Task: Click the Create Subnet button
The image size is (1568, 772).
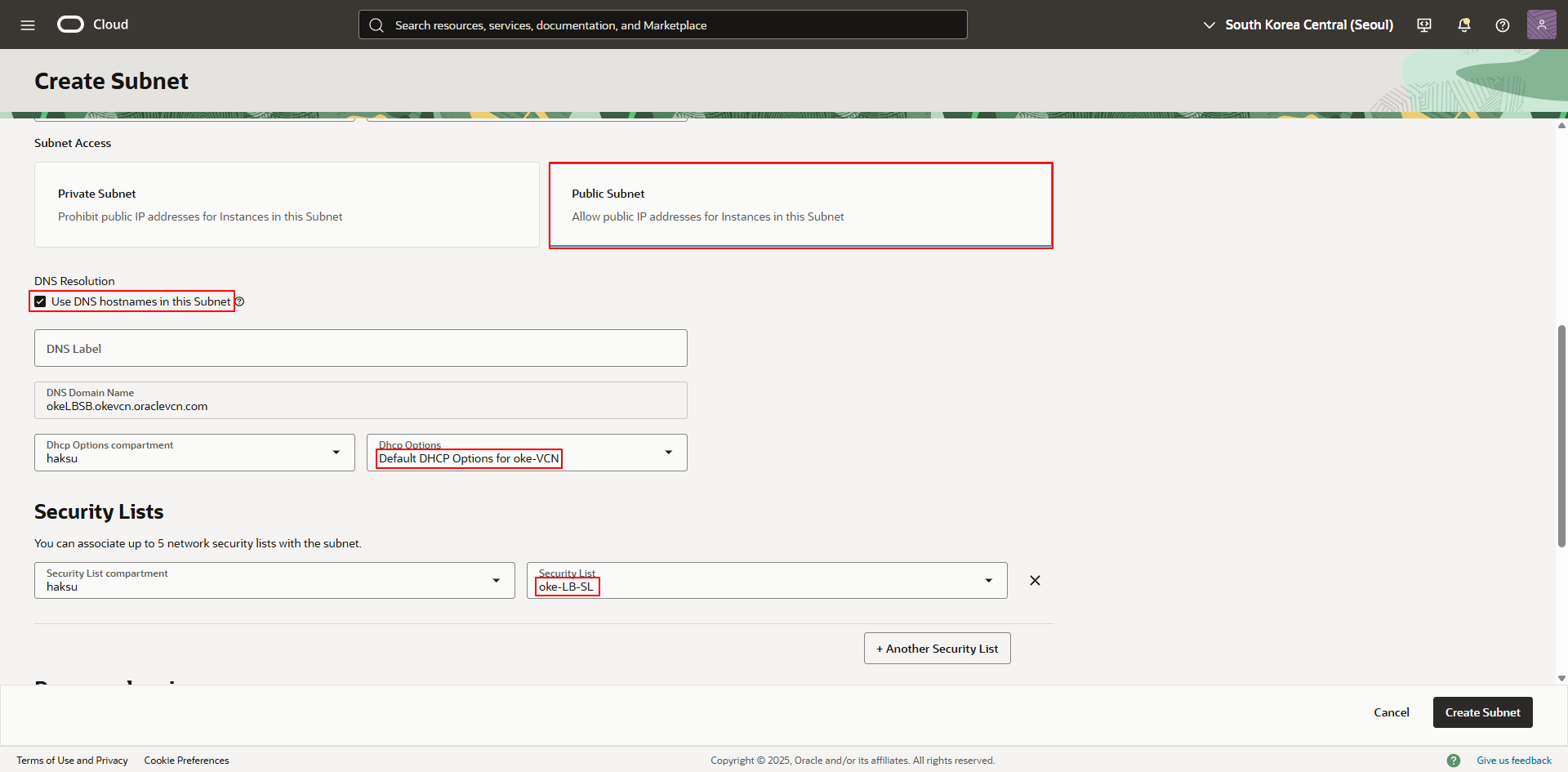Action: coord(1482,712)
